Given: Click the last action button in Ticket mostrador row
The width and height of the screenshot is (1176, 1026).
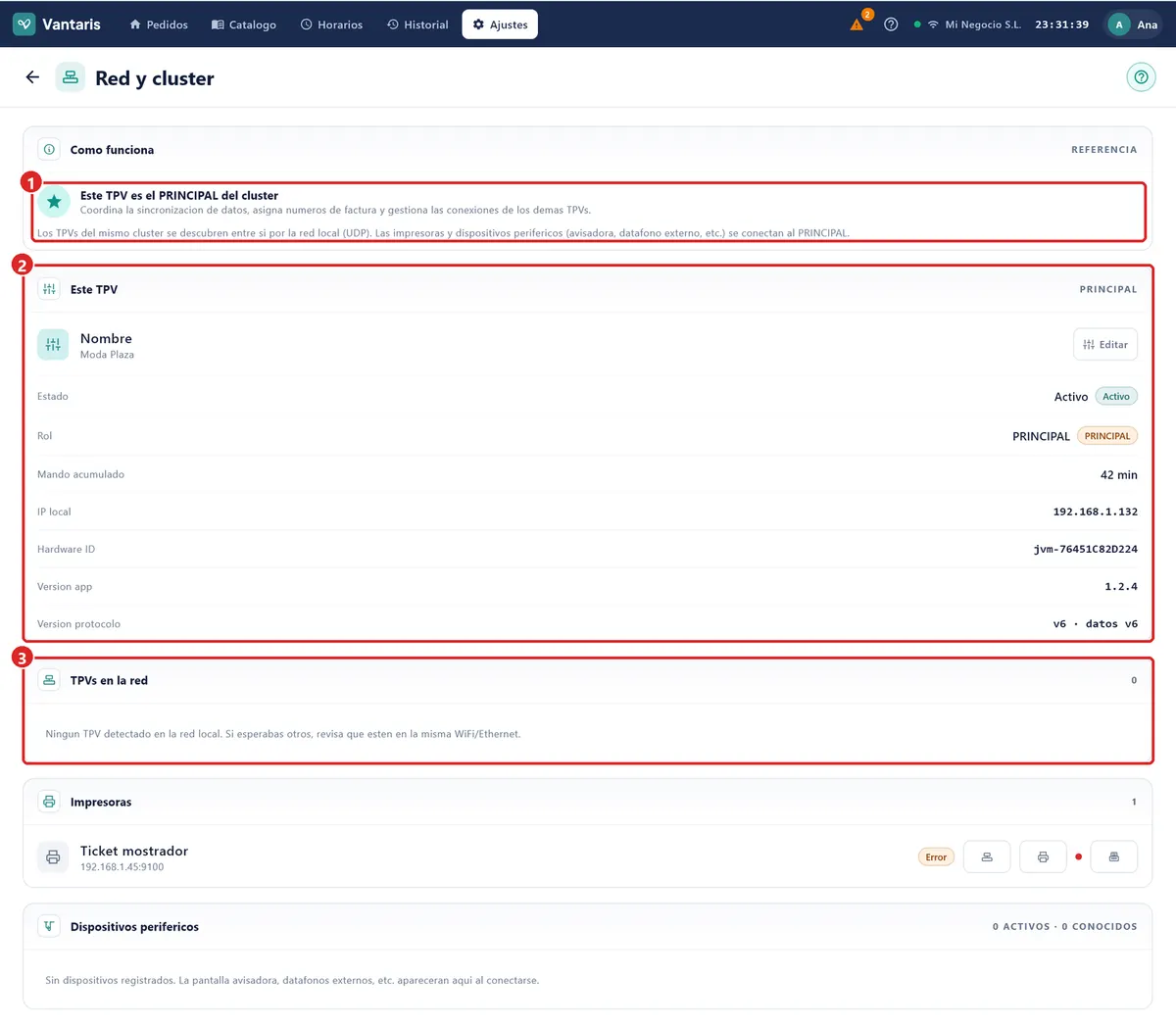Looking at the screenshot, I should (x=1114, y=857).
